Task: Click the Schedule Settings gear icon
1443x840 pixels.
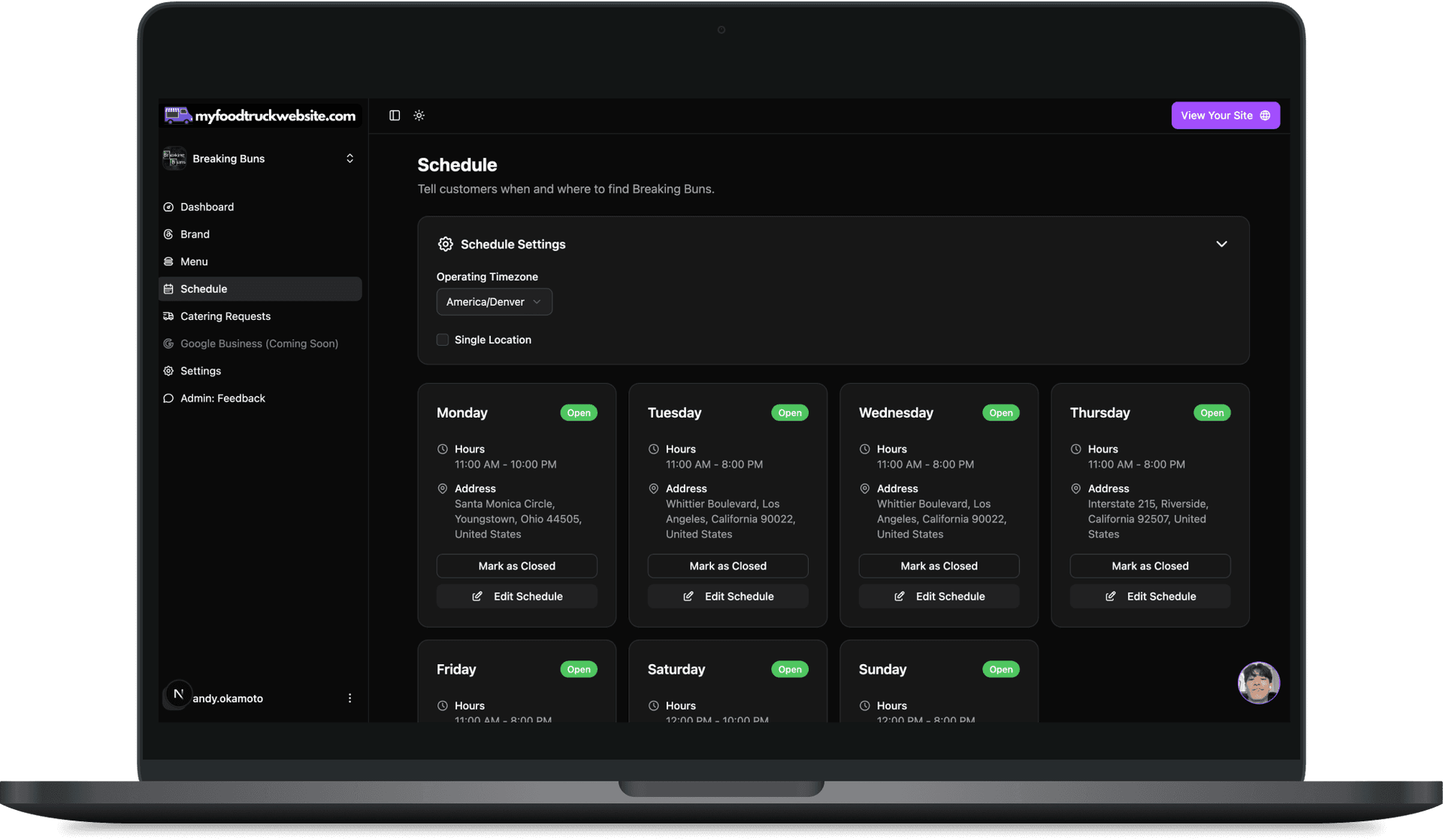Action: click(444, 244)
